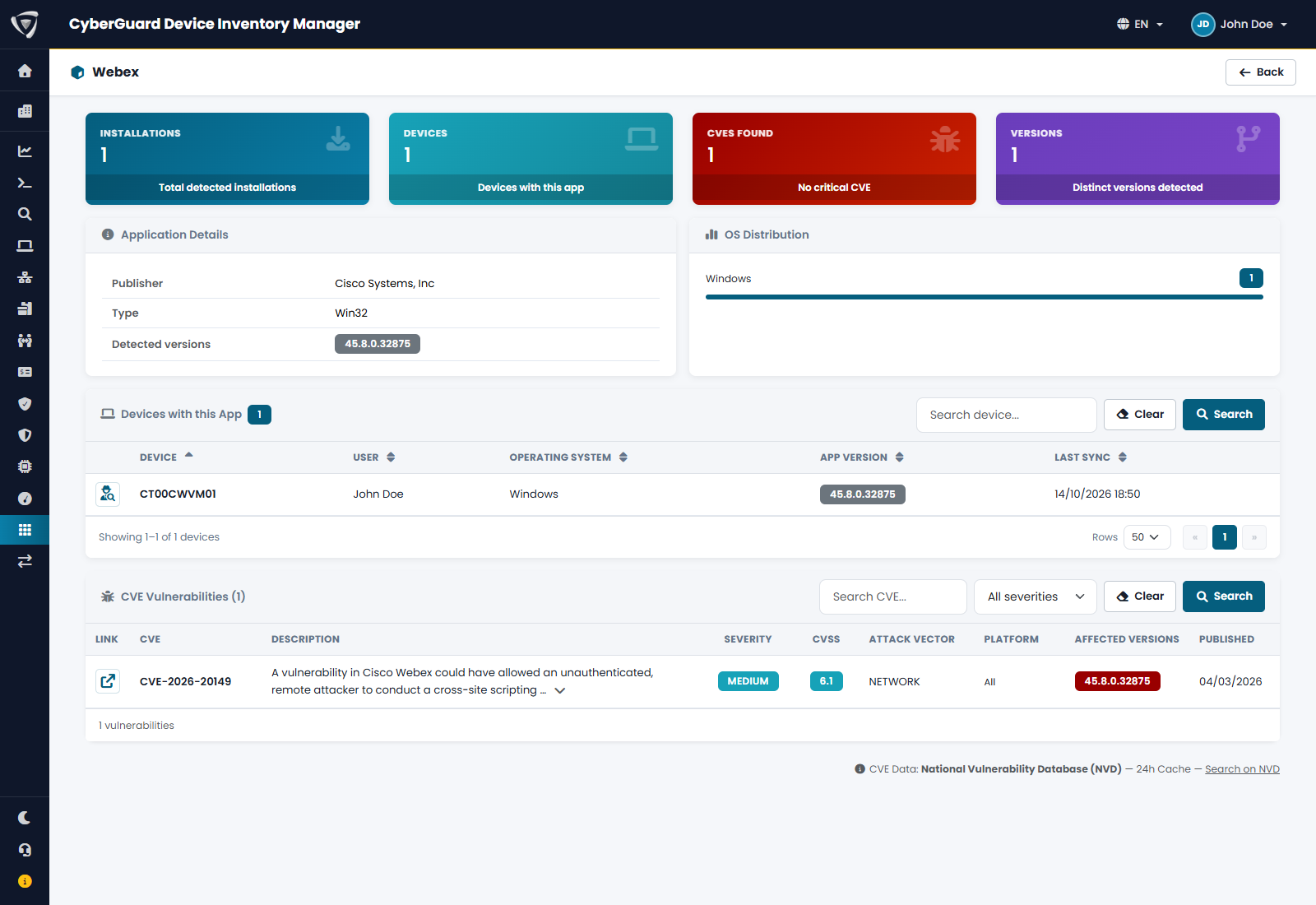Click Clear button in CVE Vulnerabilities section
The height and width of the screenshot is (905, 1316).
click(x=1140, y=596)
